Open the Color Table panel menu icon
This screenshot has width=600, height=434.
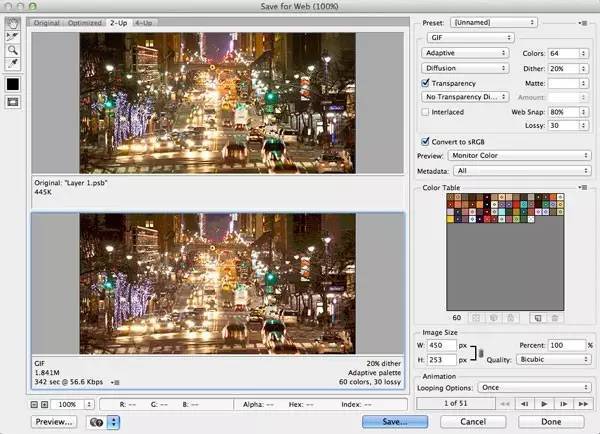[x=584, y=187]
